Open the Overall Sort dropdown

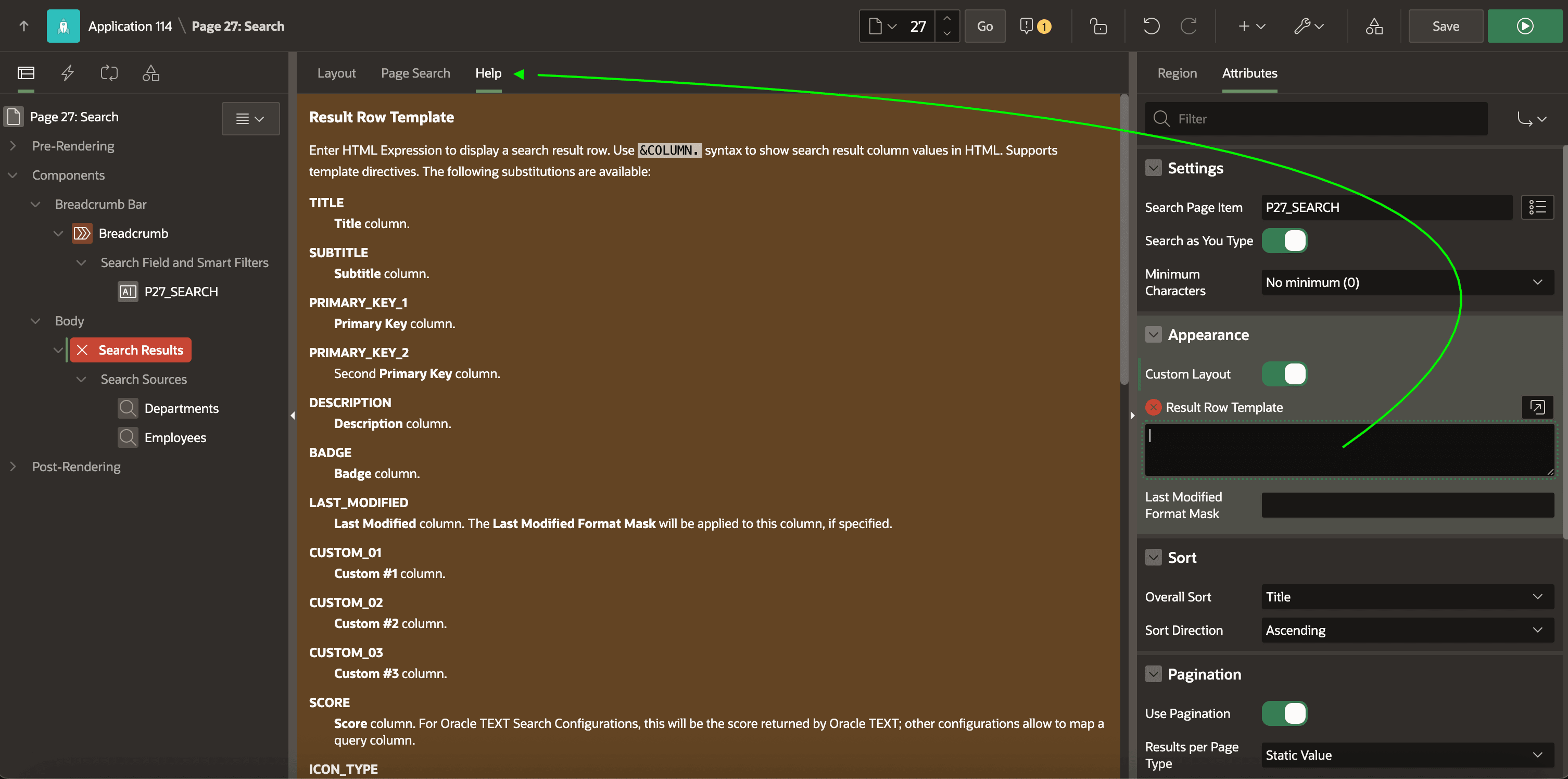click(x=1407, y=596)
